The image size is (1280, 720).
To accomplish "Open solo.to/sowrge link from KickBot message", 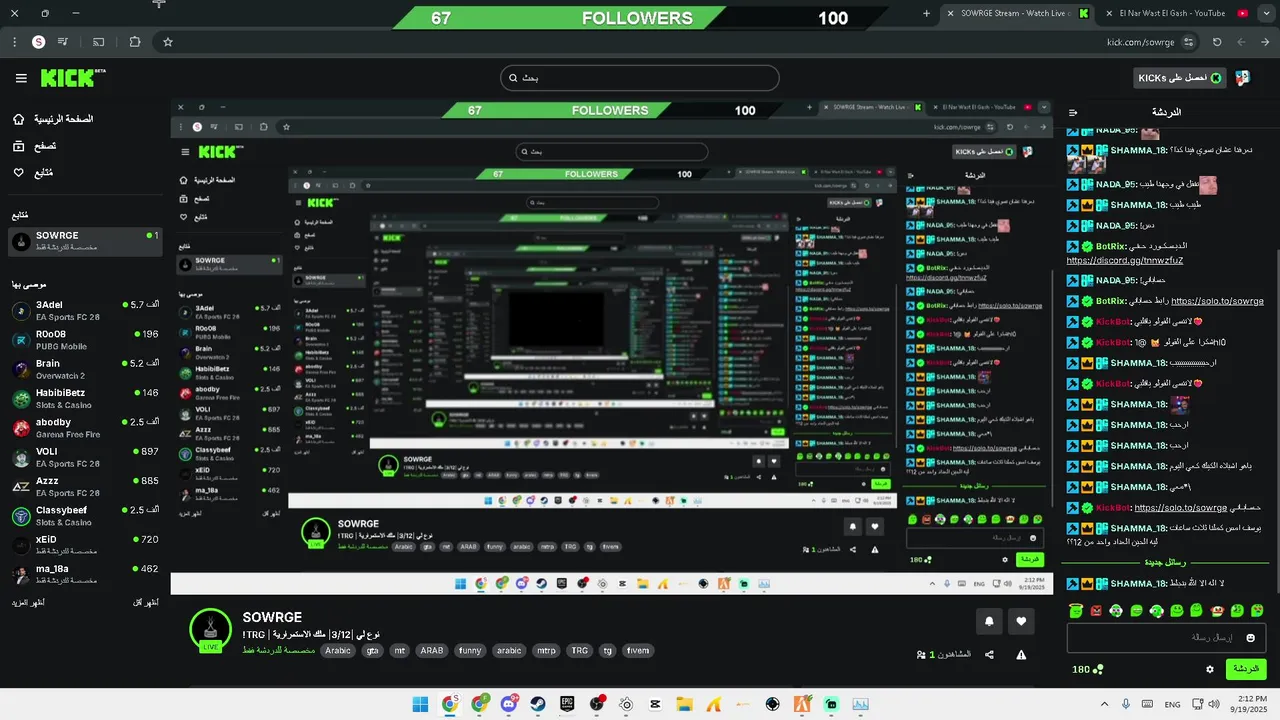I will (x=1180, y=507).
